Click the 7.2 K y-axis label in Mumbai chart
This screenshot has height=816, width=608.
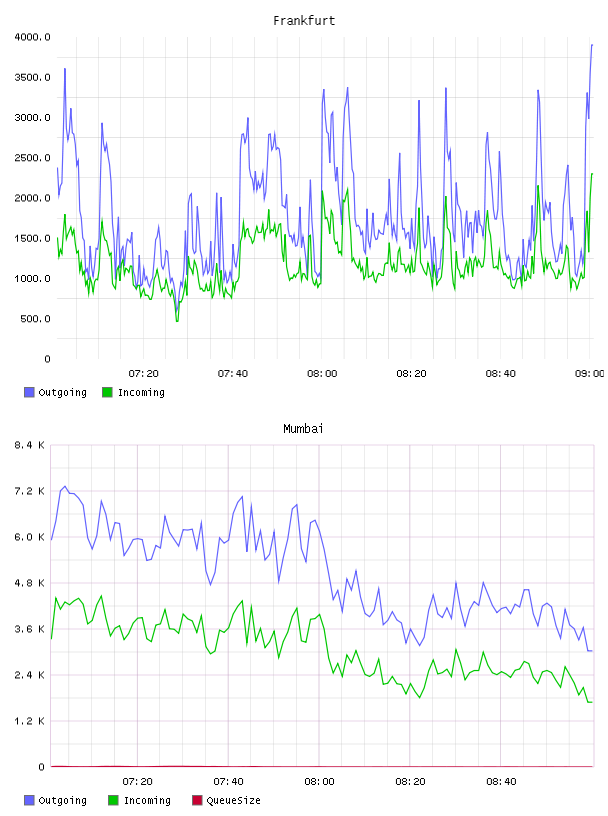click(30, 491)
